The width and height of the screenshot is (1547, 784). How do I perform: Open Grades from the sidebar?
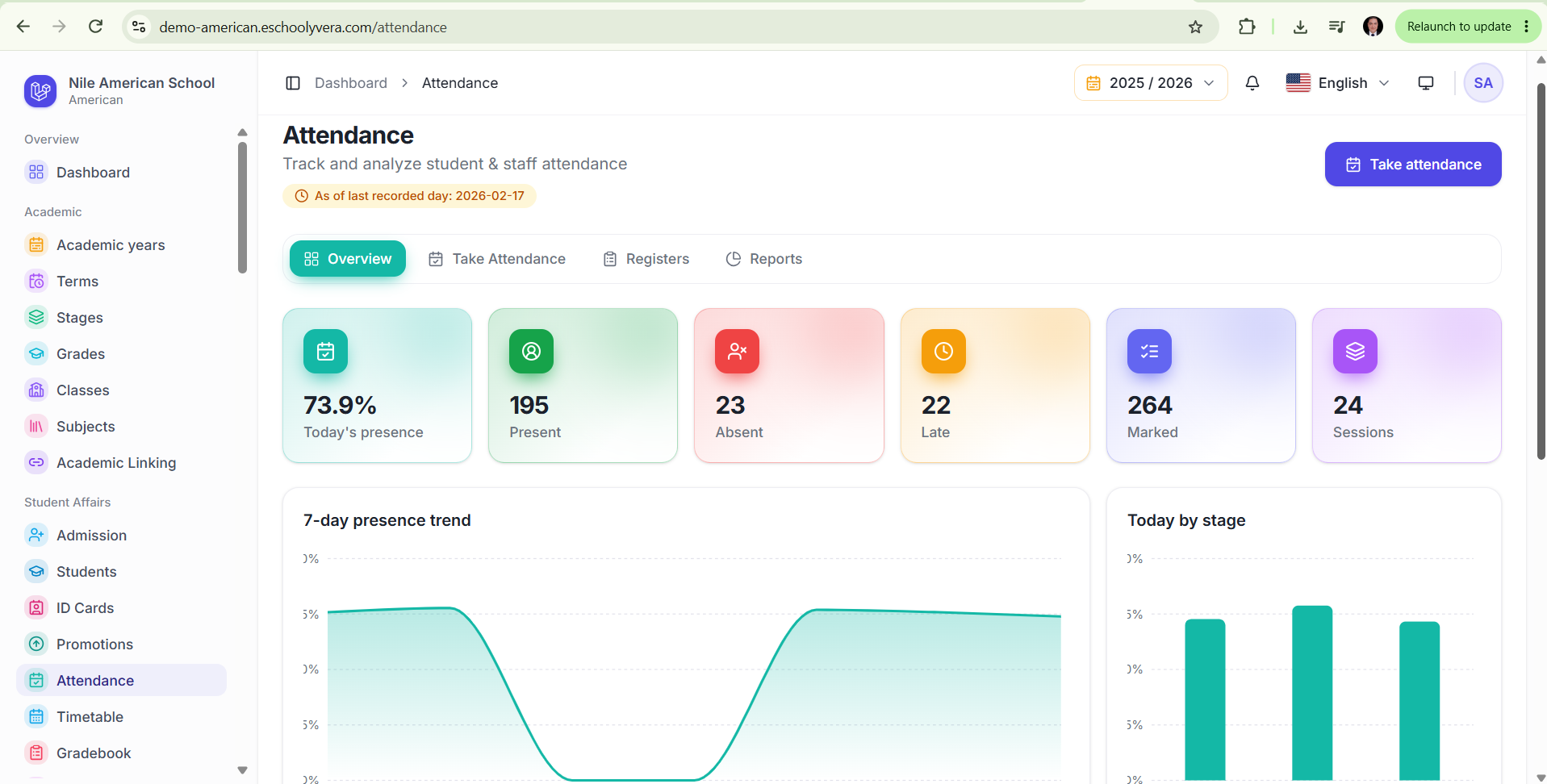[121, 353]
